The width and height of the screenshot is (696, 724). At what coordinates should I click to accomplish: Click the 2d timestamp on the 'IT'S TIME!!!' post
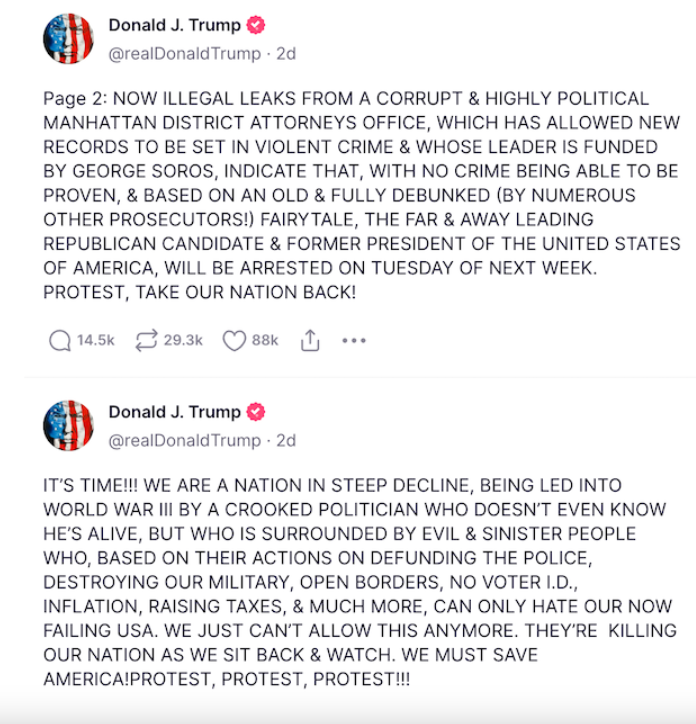[286, 440]
